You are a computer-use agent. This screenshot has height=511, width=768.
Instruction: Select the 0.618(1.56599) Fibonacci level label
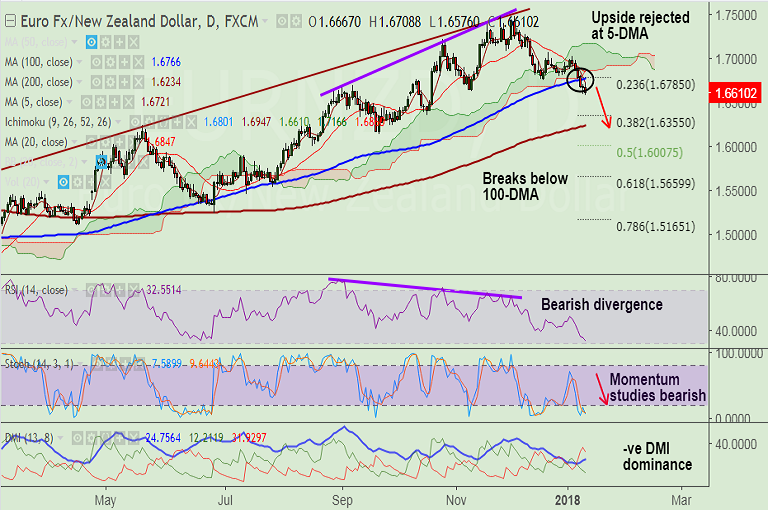click(x=656, y=184)
